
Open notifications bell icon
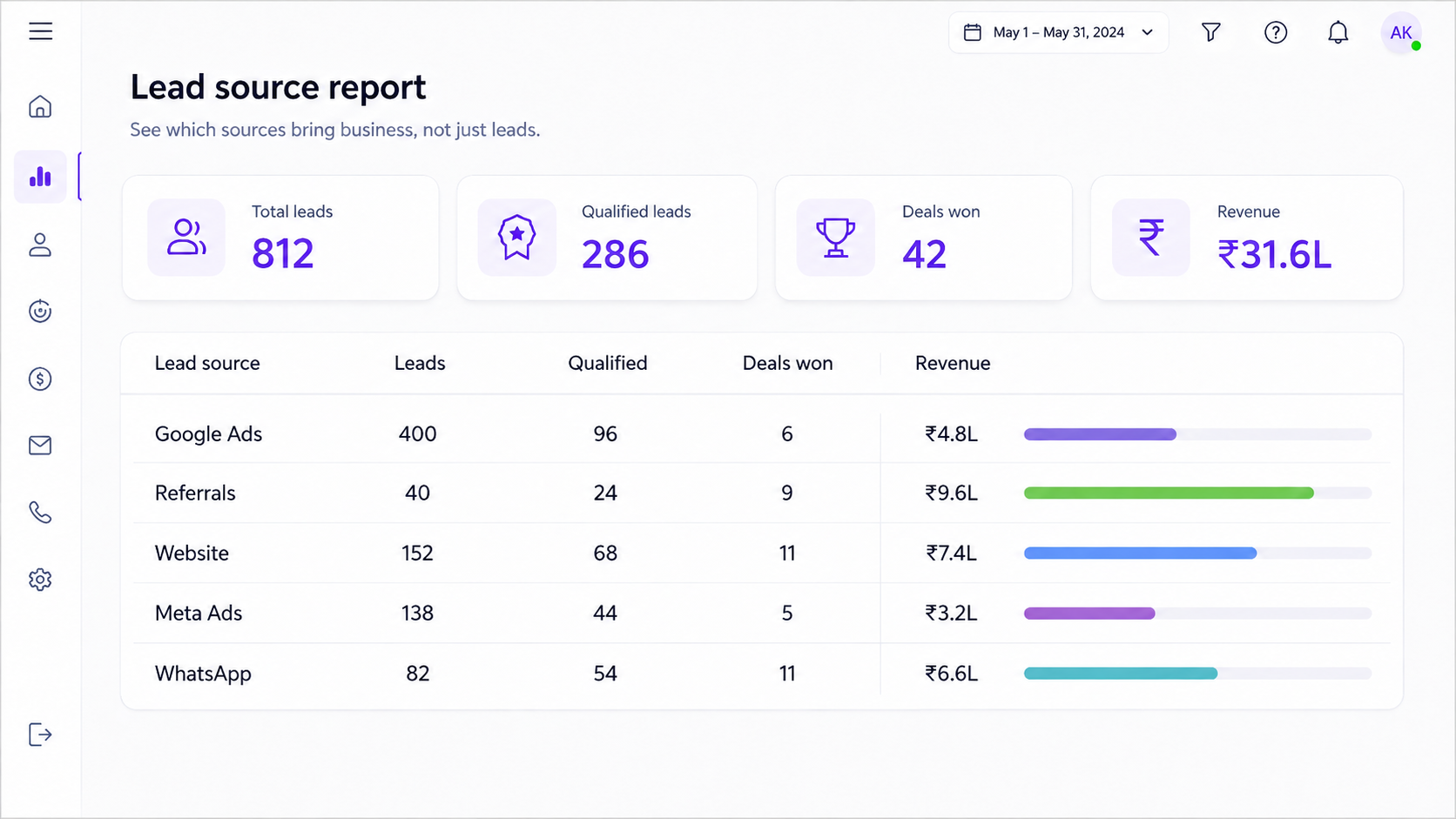coord(1338,32)
